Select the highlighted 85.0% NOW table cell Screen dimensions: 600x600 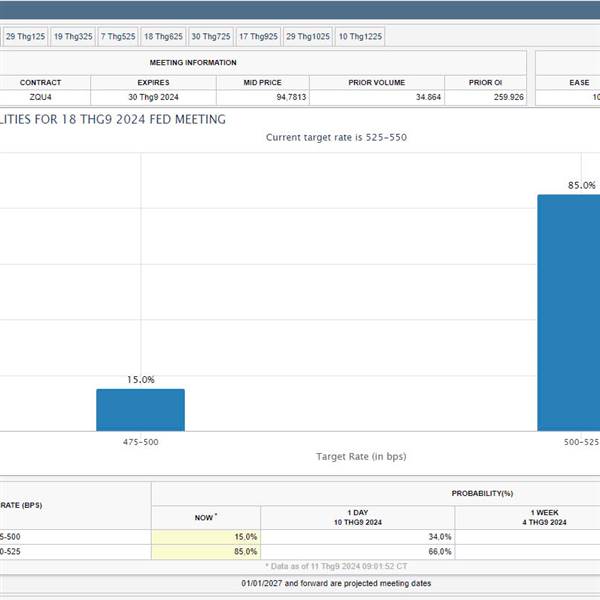(x=206, y=551)
